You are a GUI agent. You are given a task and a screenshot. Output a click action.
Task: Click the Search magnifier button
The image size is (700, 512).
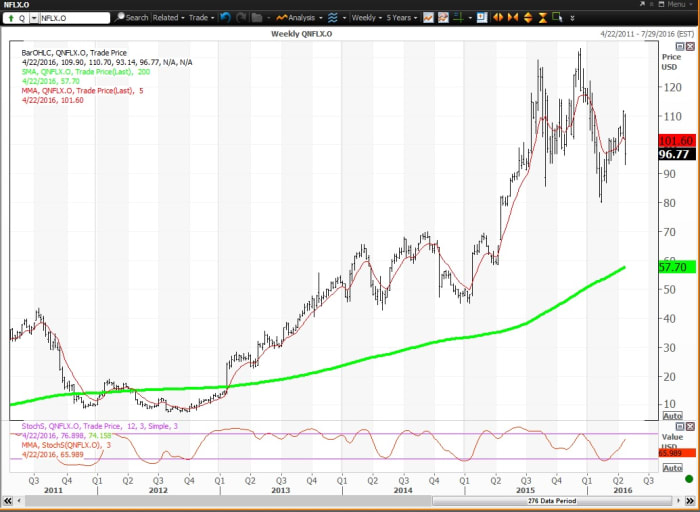(x=131, y=18)
